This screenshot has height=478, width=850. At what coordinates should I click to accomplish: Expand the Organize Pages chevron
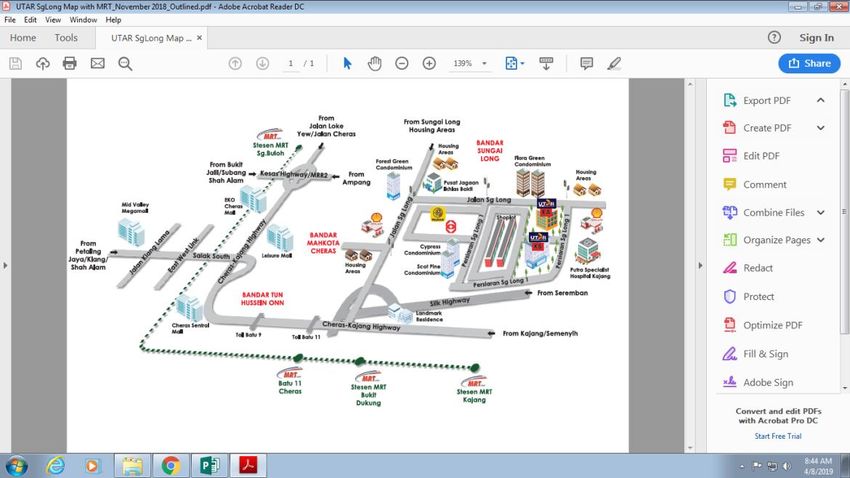[x=821, y=240]
